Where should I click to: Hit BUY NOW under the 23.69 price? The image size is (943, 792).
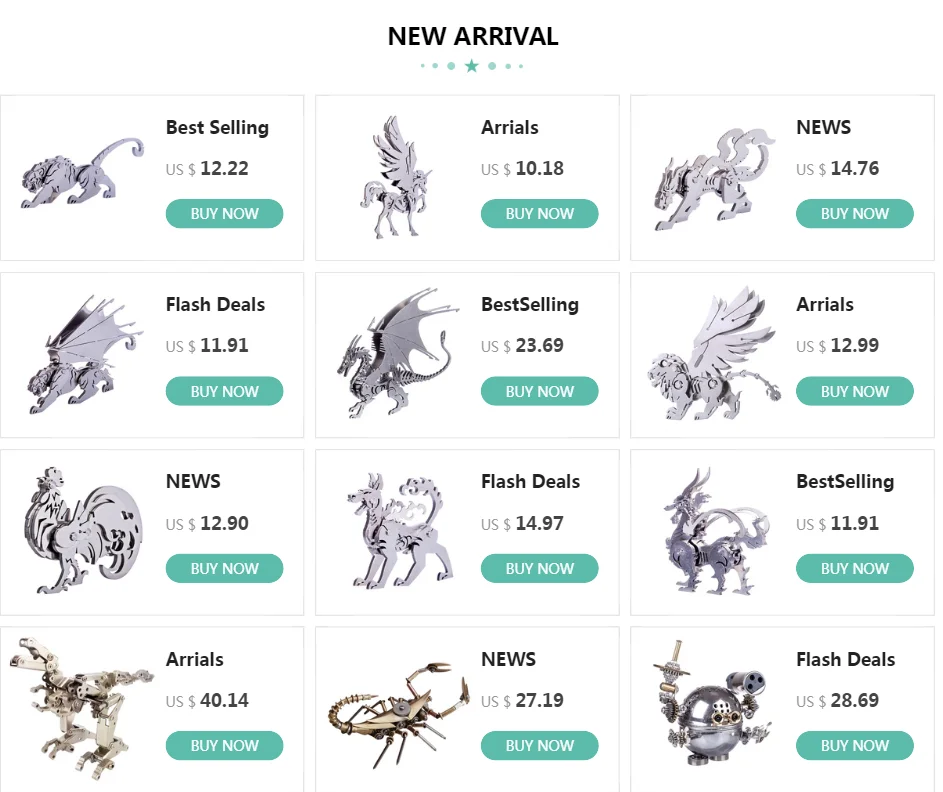pos(539,391)
